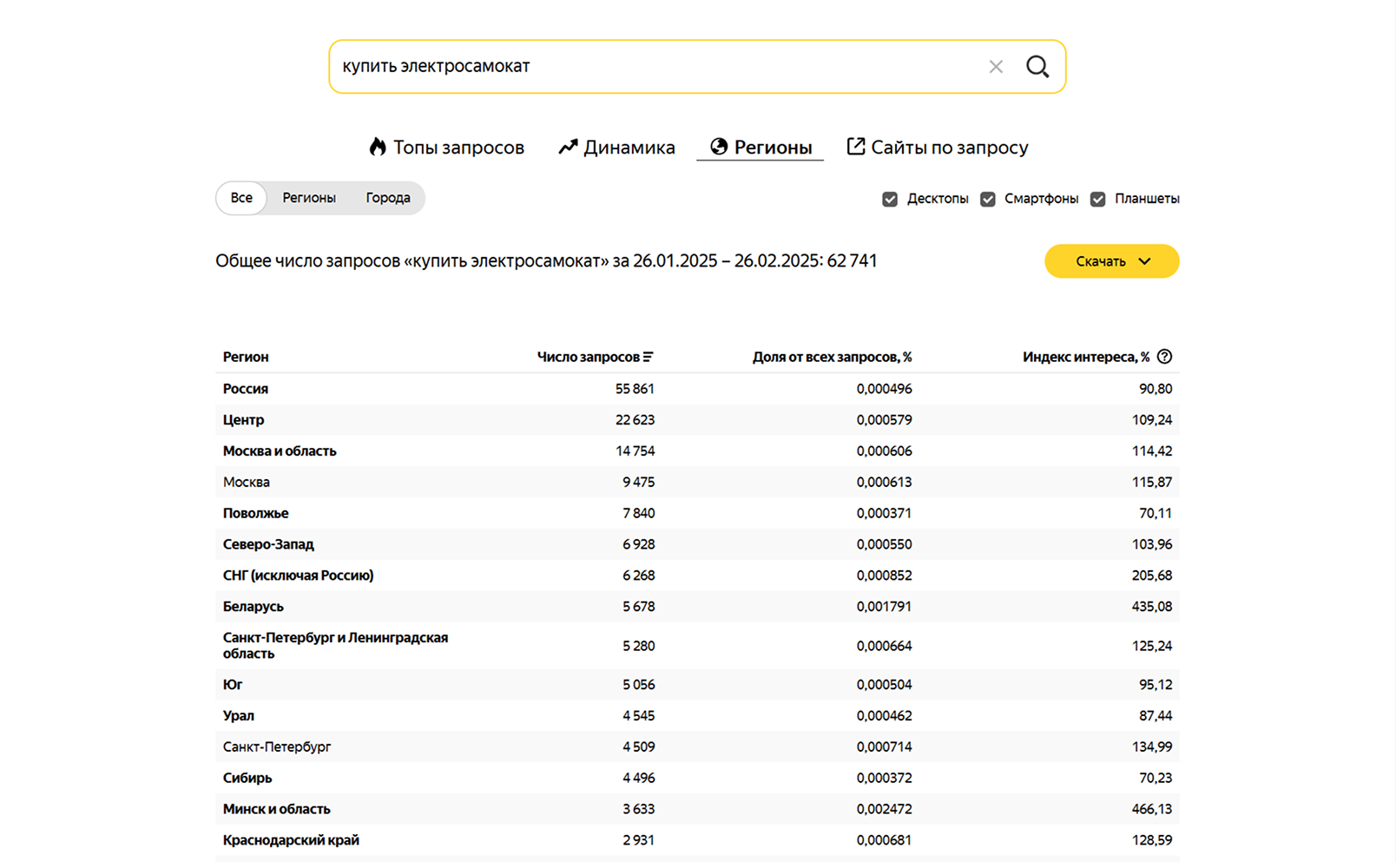
Task: Uncheck the Смартфоны filter
Action: tap(988, 199)
